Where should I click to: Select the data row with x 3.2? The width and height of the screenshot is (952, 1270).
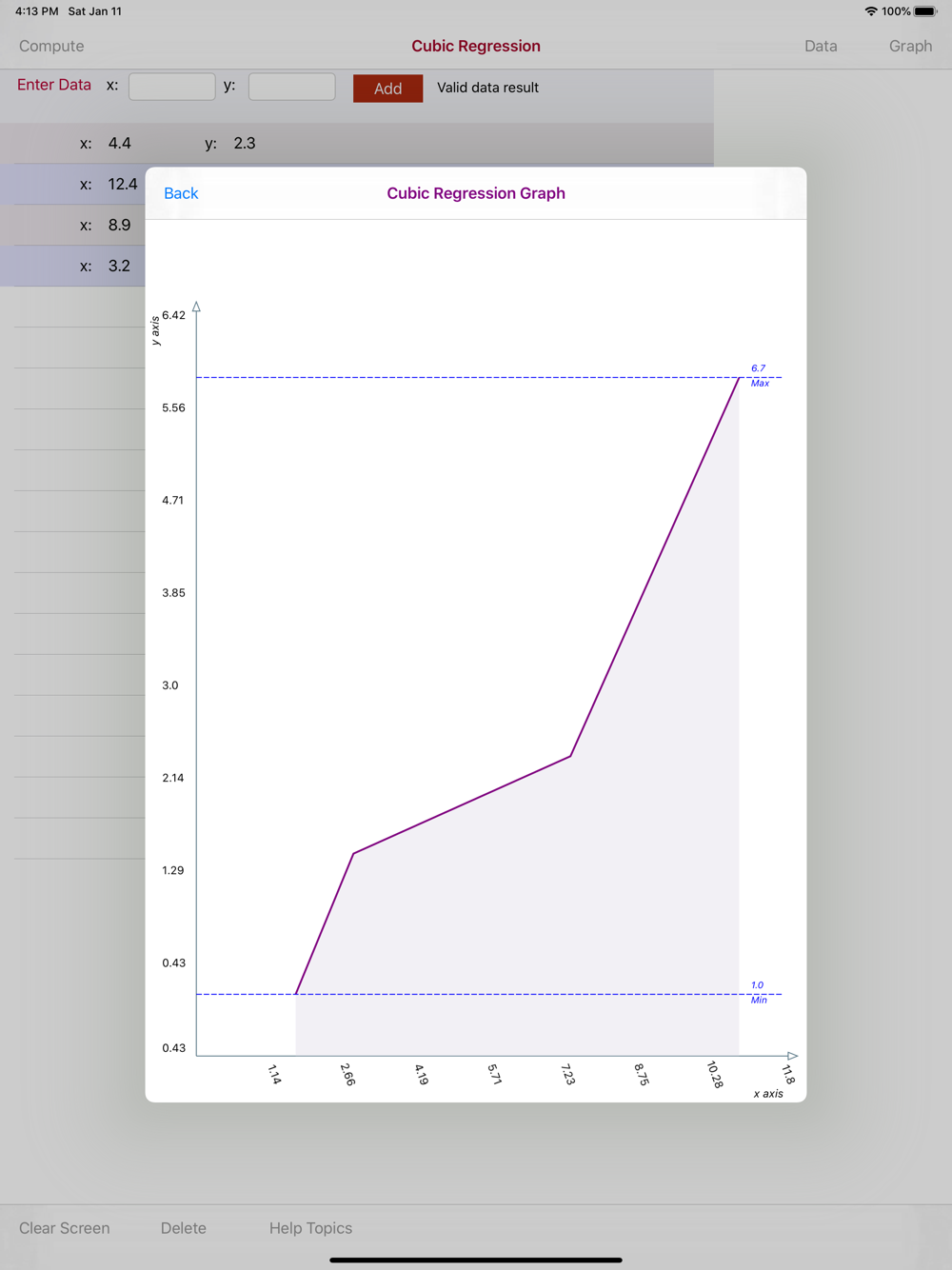(72, 266)
